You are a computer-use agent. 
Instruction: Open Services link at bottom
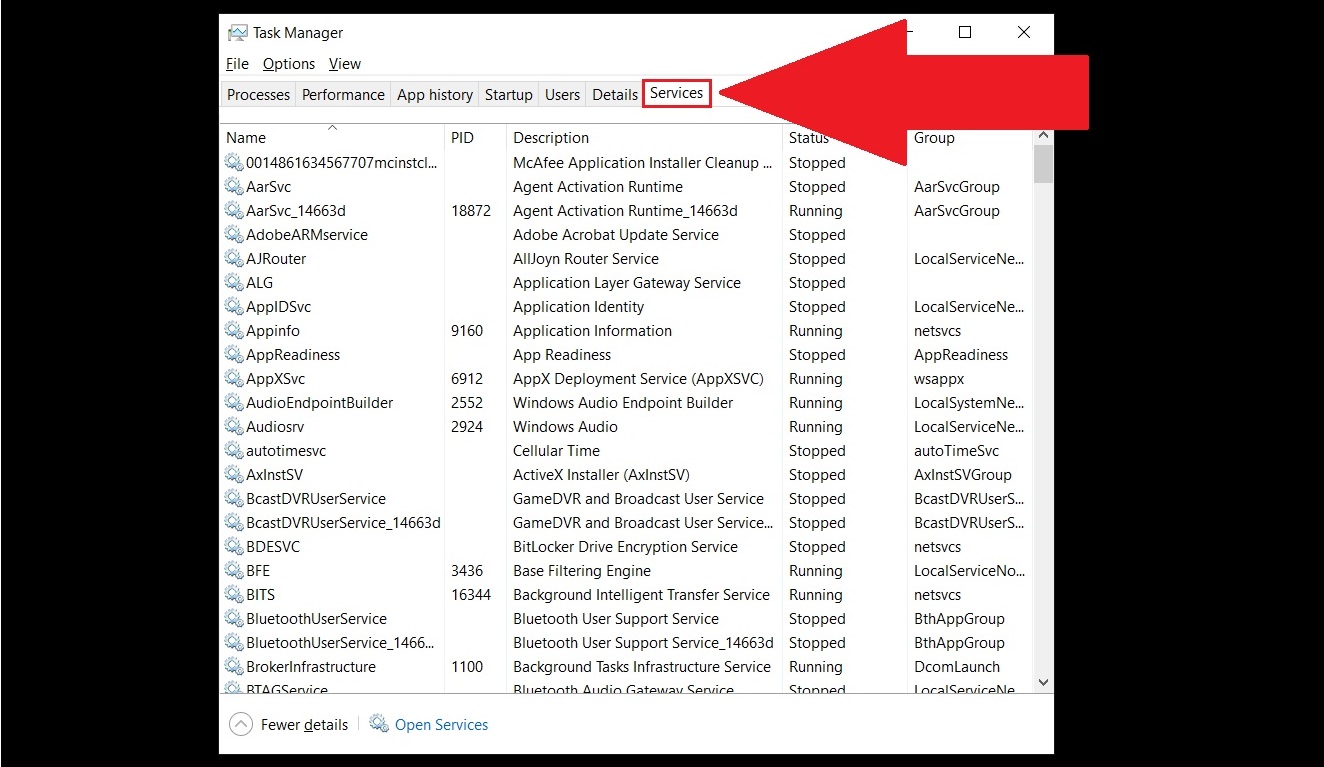(x=441, y=725)
